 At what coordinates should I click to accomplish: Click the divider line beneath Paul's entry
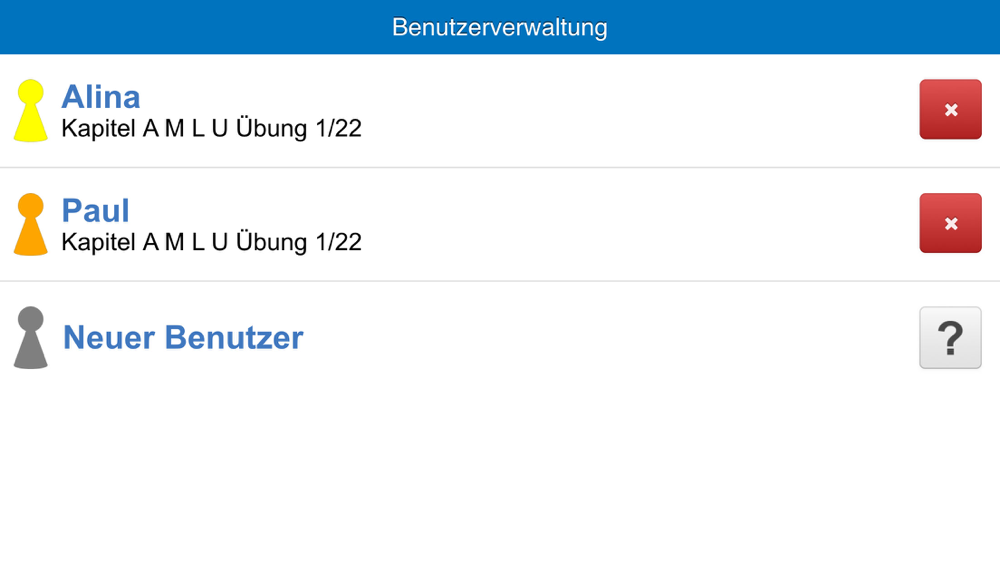tap(500, 281)
